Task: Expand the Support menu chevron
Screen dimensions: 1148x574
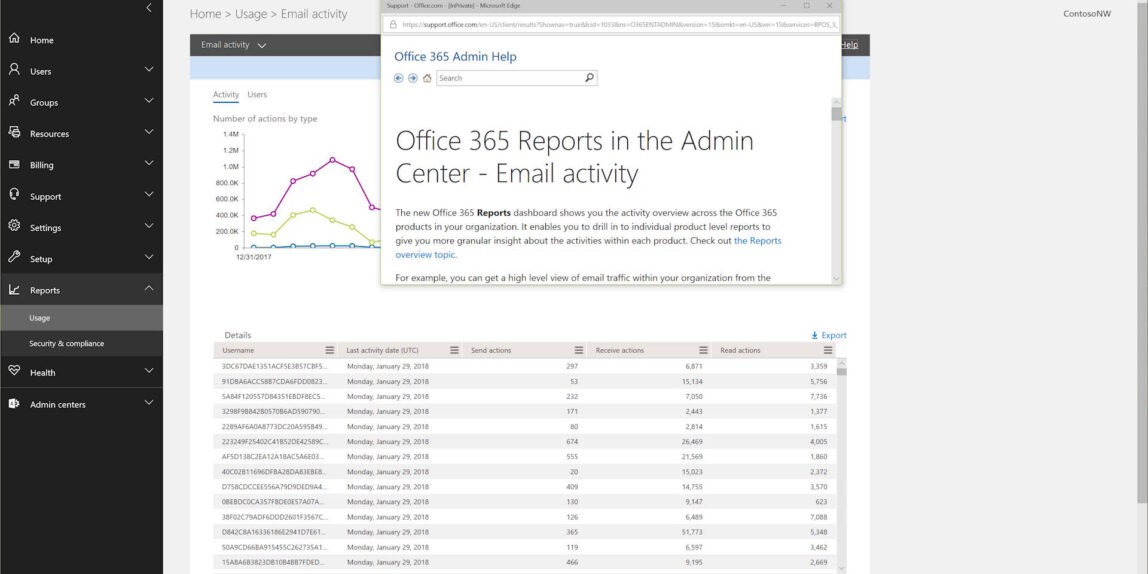Action: pos(149,195)
